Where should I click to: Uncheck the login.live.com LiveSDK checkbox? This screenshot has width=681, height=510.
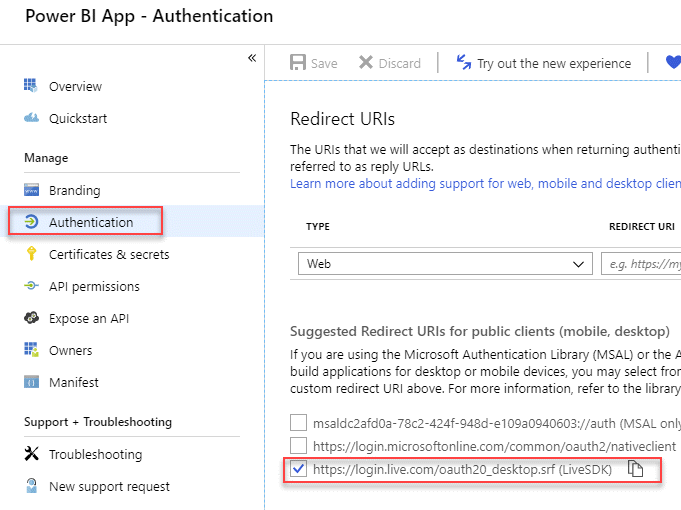(298, 469)
